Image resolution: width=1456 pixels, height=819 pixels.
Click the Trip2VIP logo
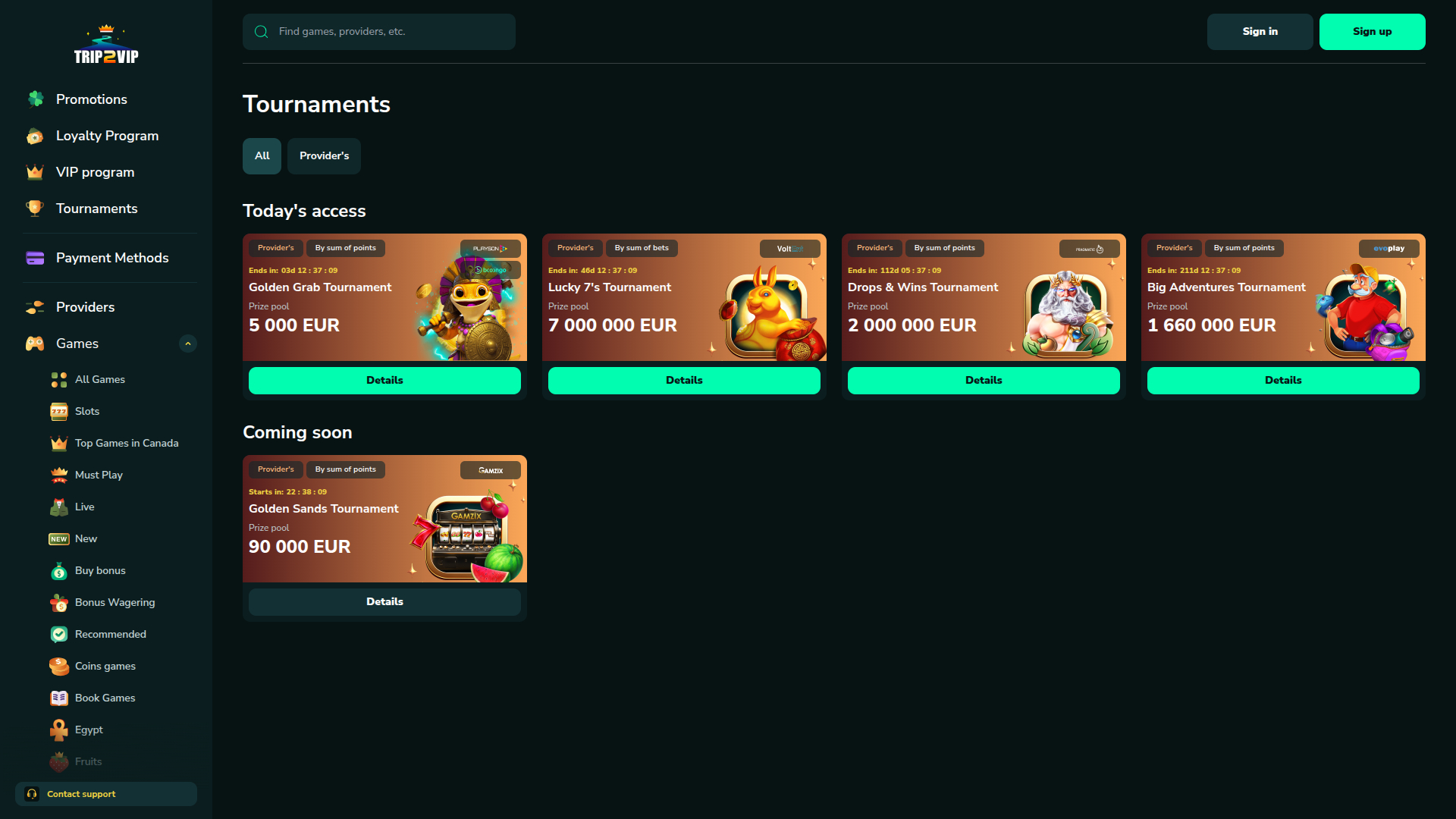pos(106,45)
